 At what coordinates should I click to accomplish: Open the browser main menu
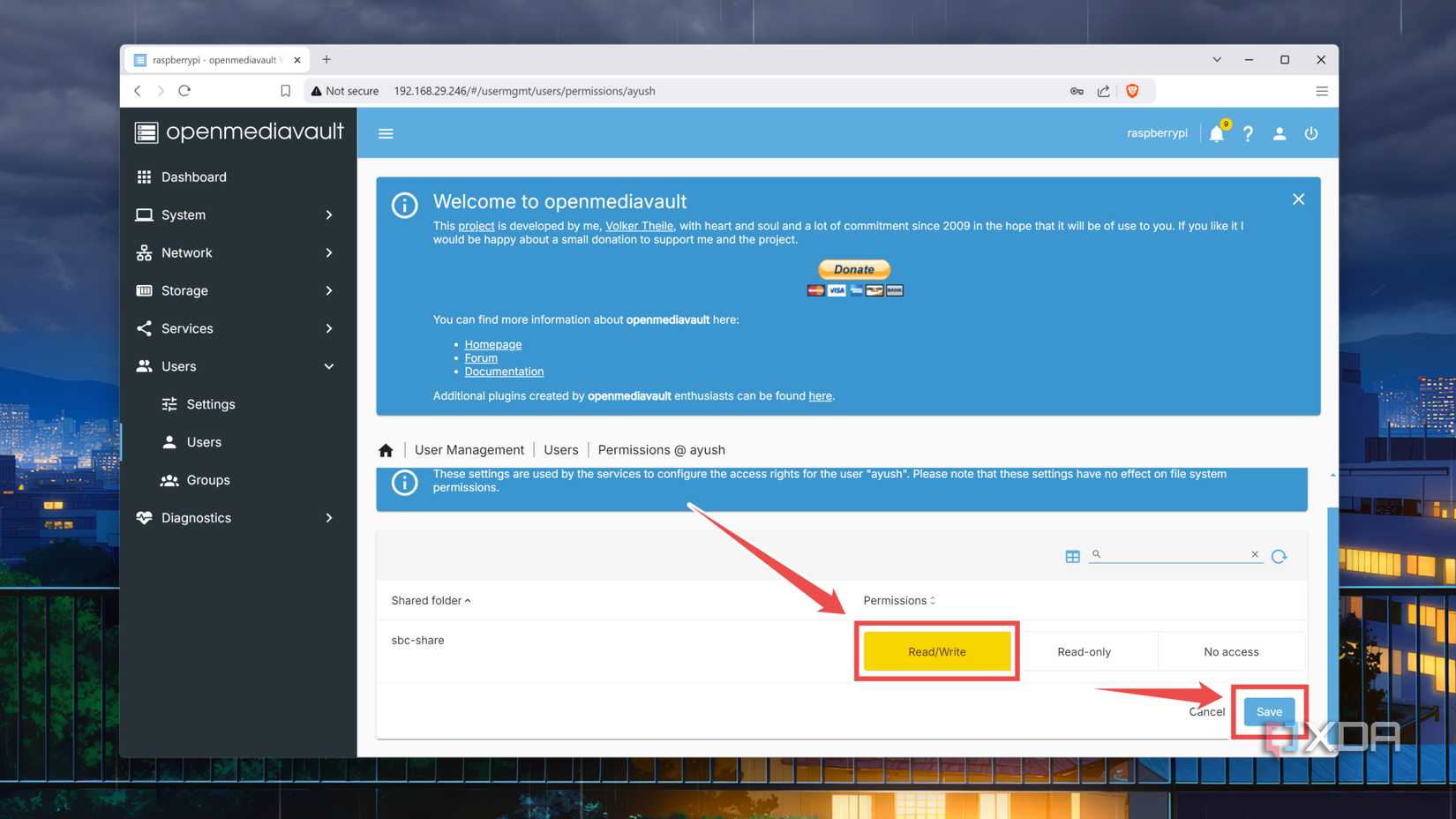point(1322,91)
